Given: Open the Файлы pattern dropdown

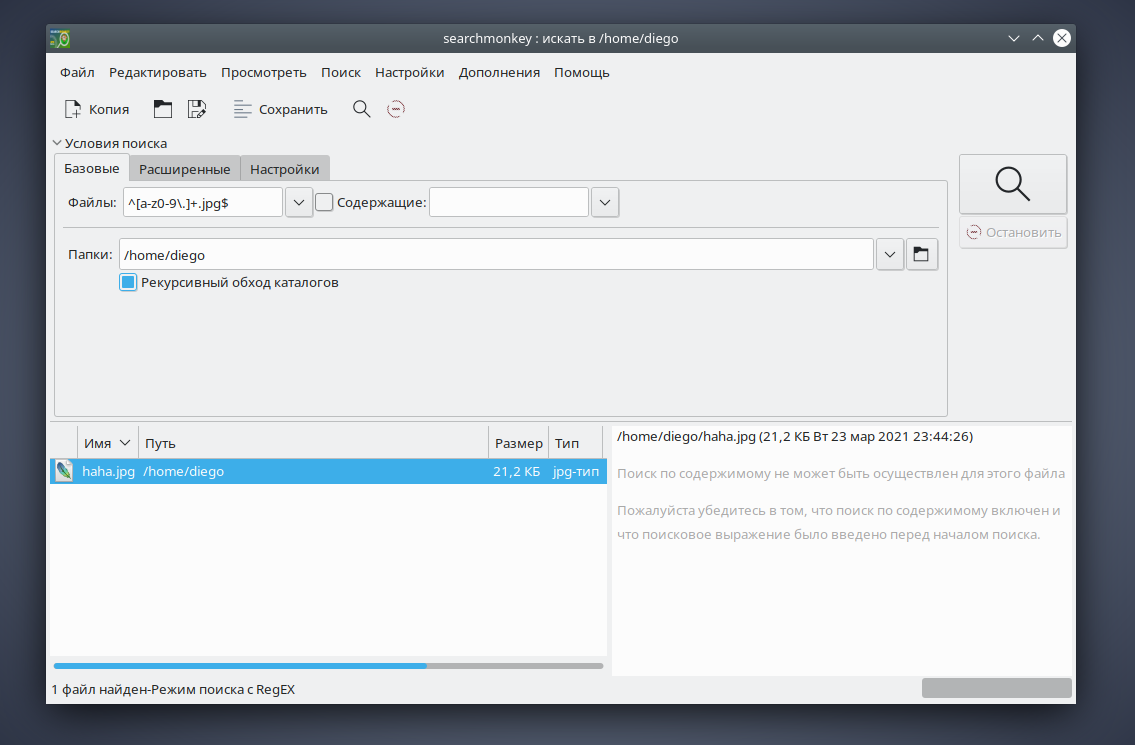Looking at the screenshot, I should point(299,203).
